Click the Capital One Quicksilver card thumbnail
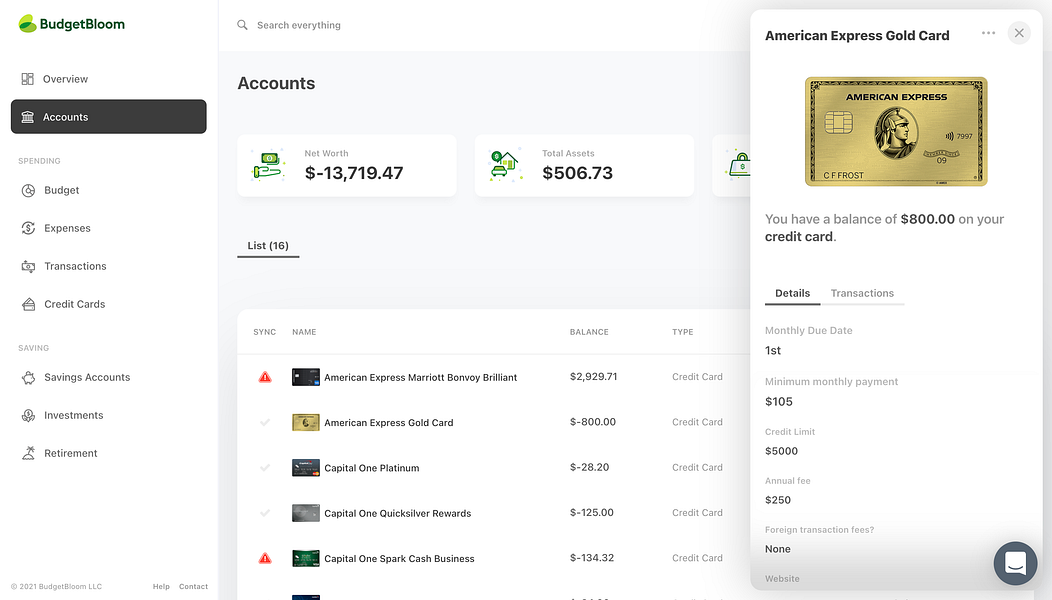This screenshot has width=1052, height=600. 306,513
